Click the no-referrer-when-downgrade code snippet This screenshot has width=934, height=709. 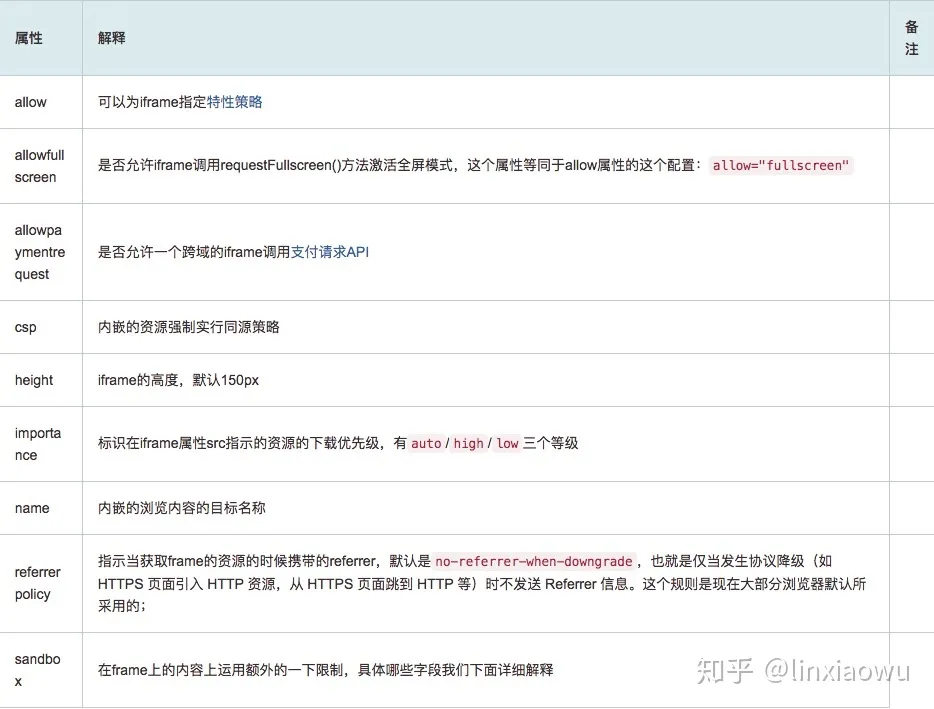click(534, 561)
